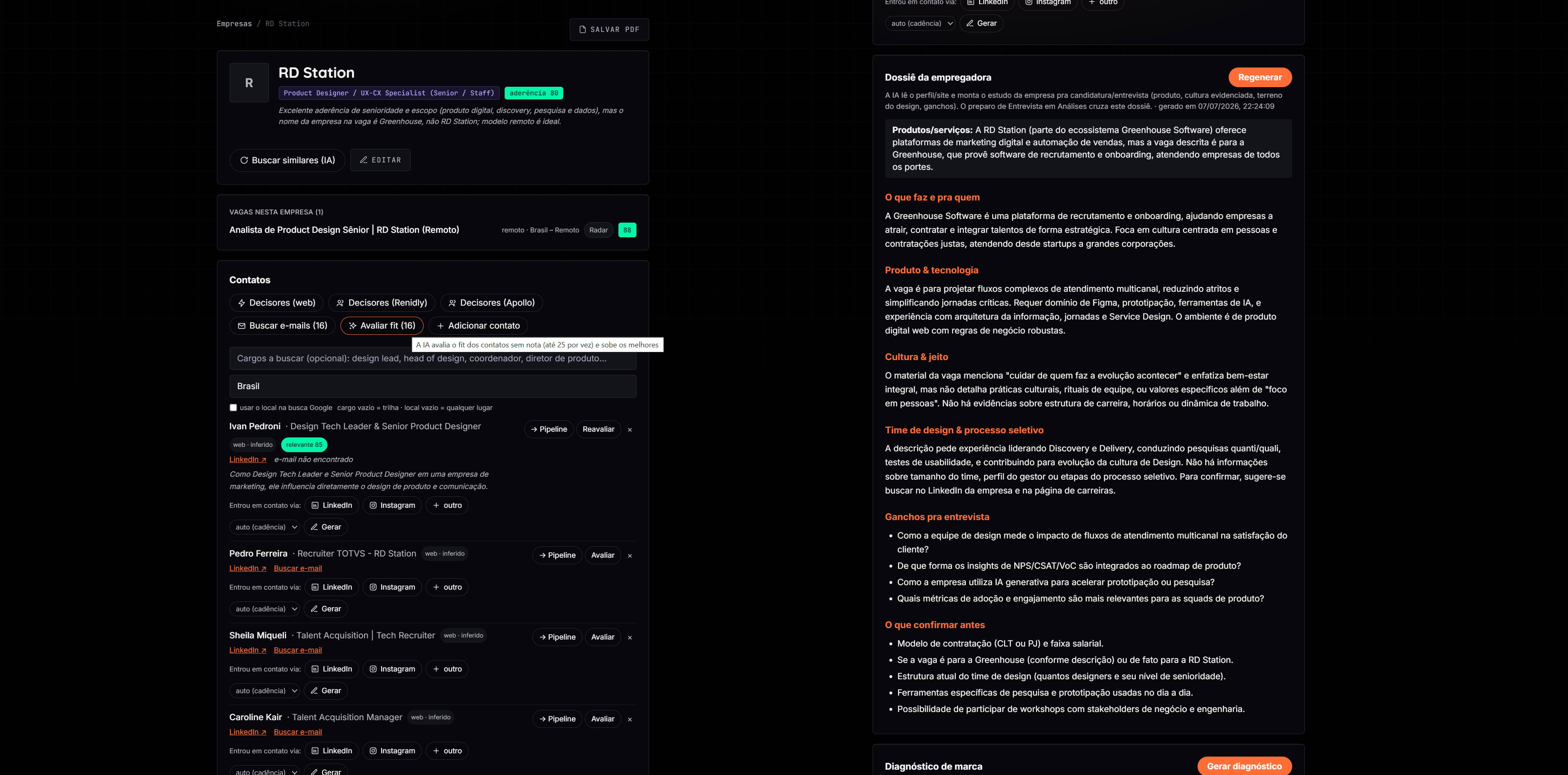Click Gerar for Ivan Pedroni
Screen dimensions: 1568x775
(326, 527)
